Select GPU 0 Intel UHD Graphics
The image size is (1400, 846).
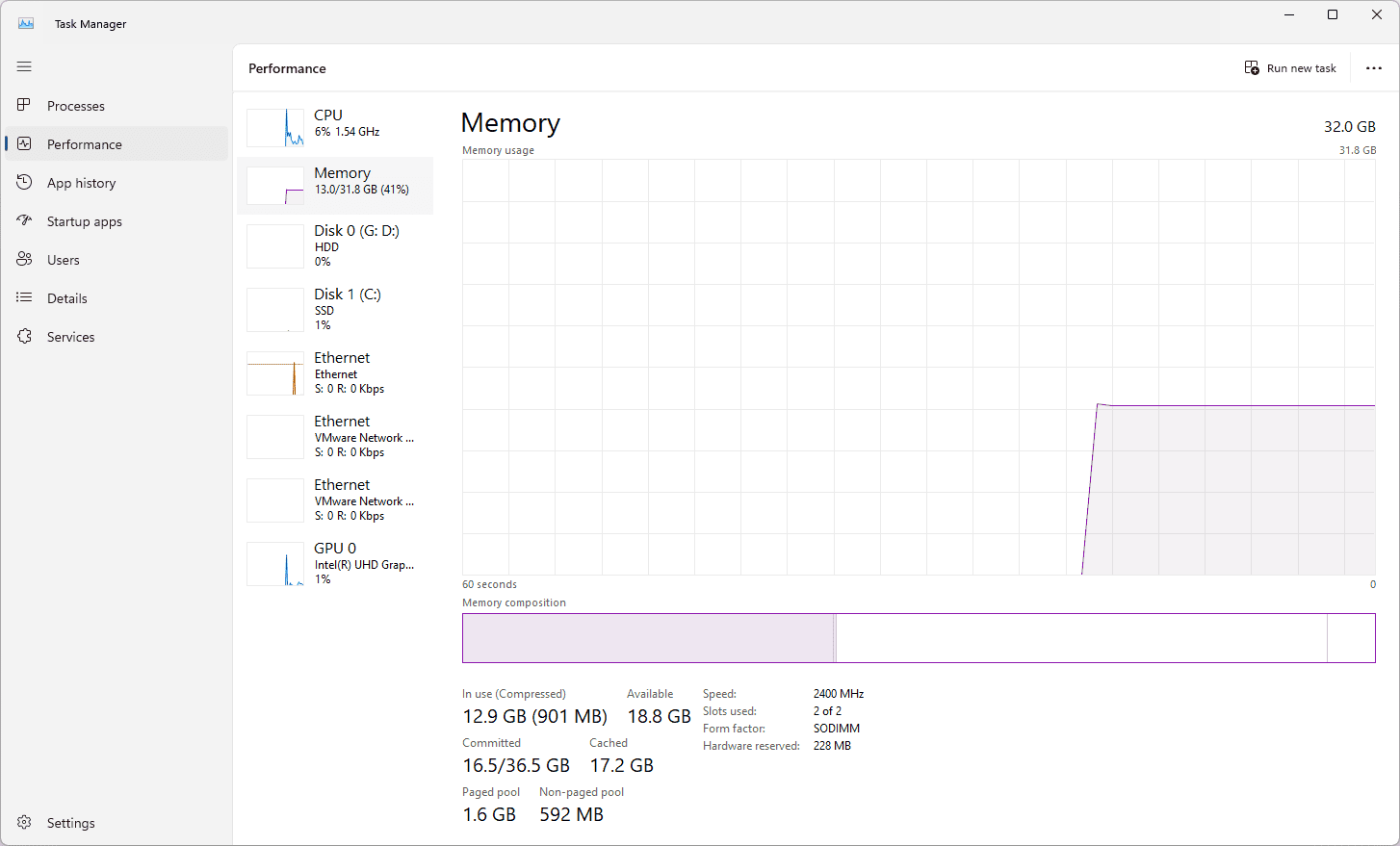pyautogui.click(x=335, y=563)
